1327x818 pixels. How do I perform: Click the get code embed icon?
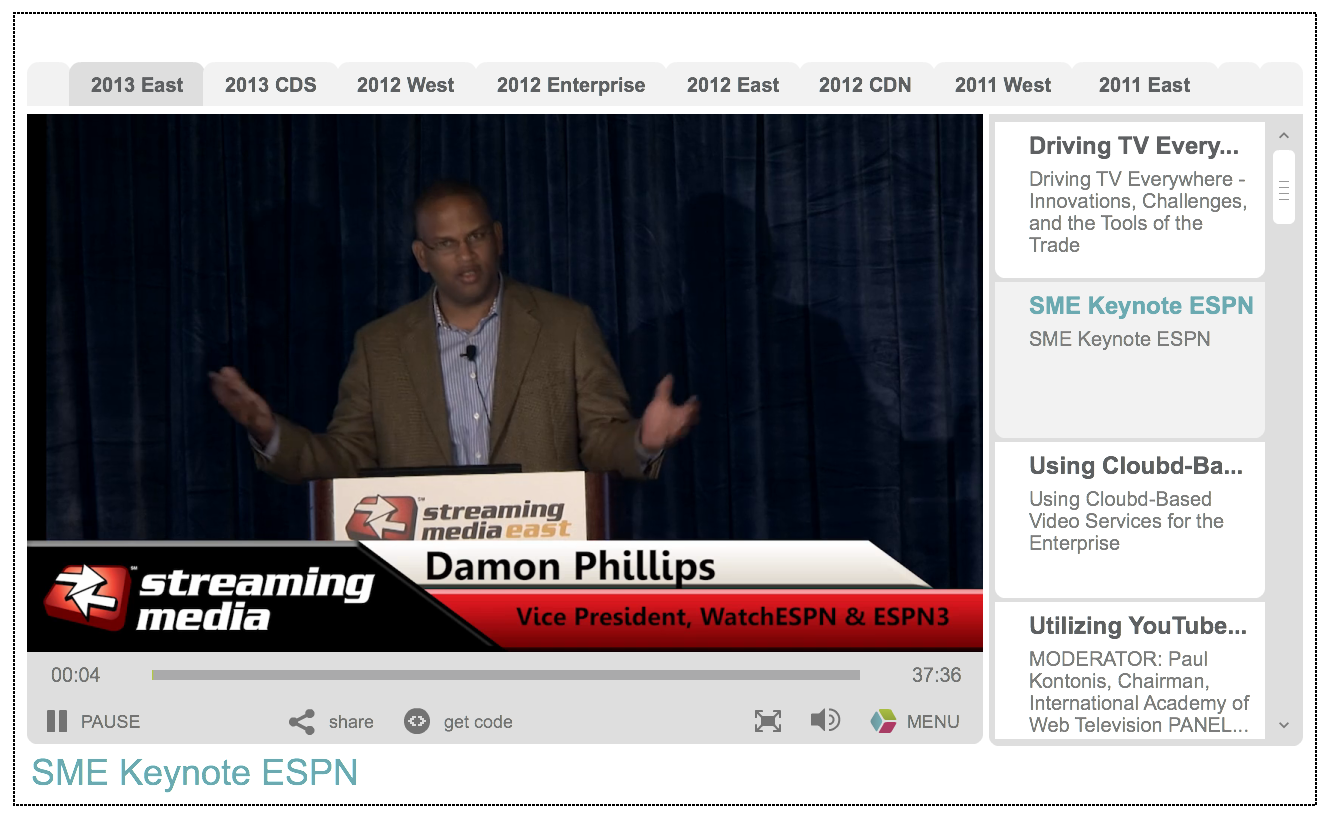click(417, 721)
